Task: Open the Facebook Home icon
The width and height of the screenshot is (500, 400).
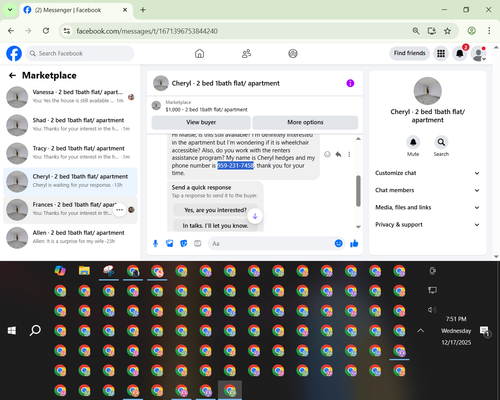Action: pos(199,53)
